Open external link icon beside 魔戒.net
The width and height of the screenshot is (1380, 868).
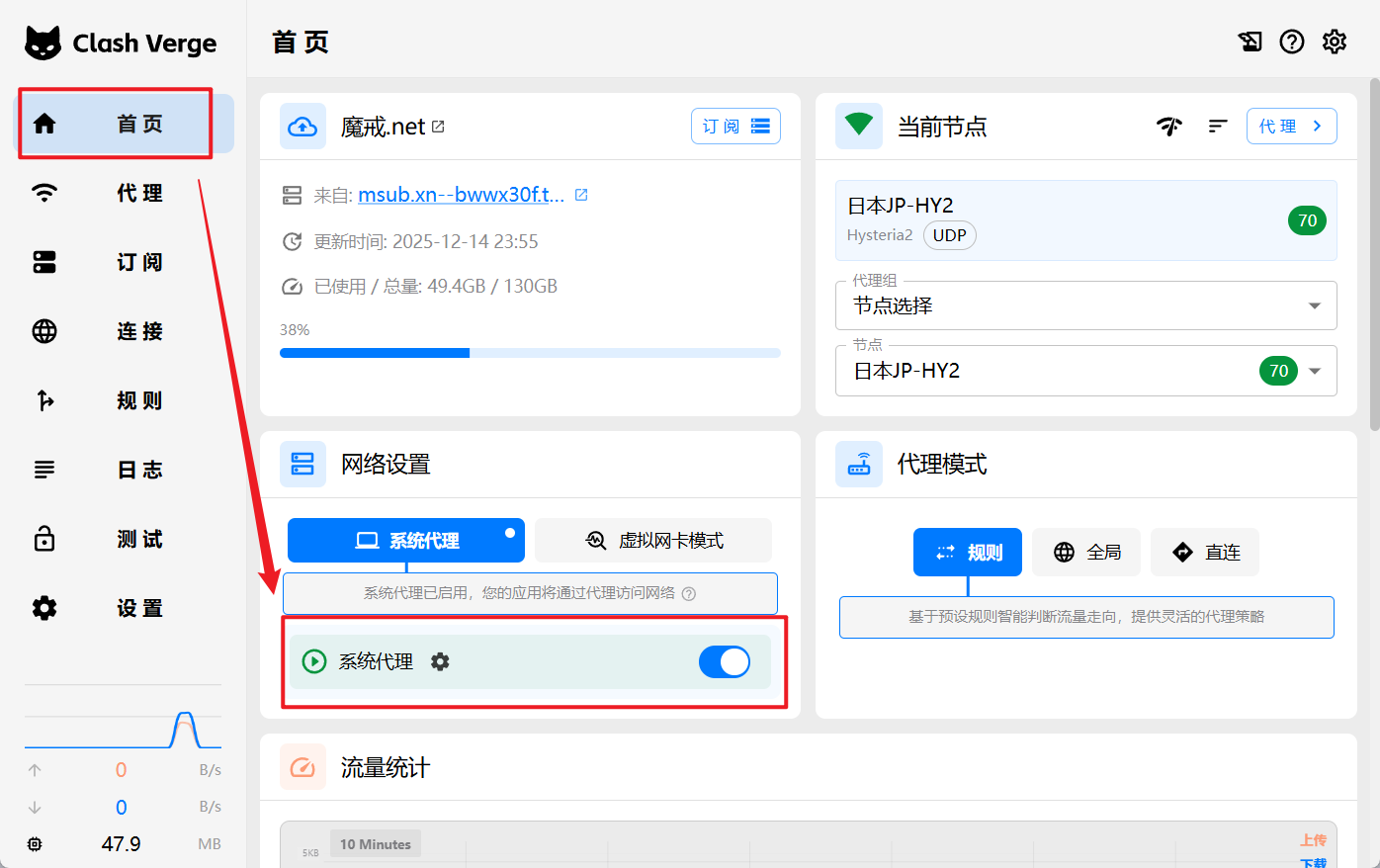tap(439, 127)
